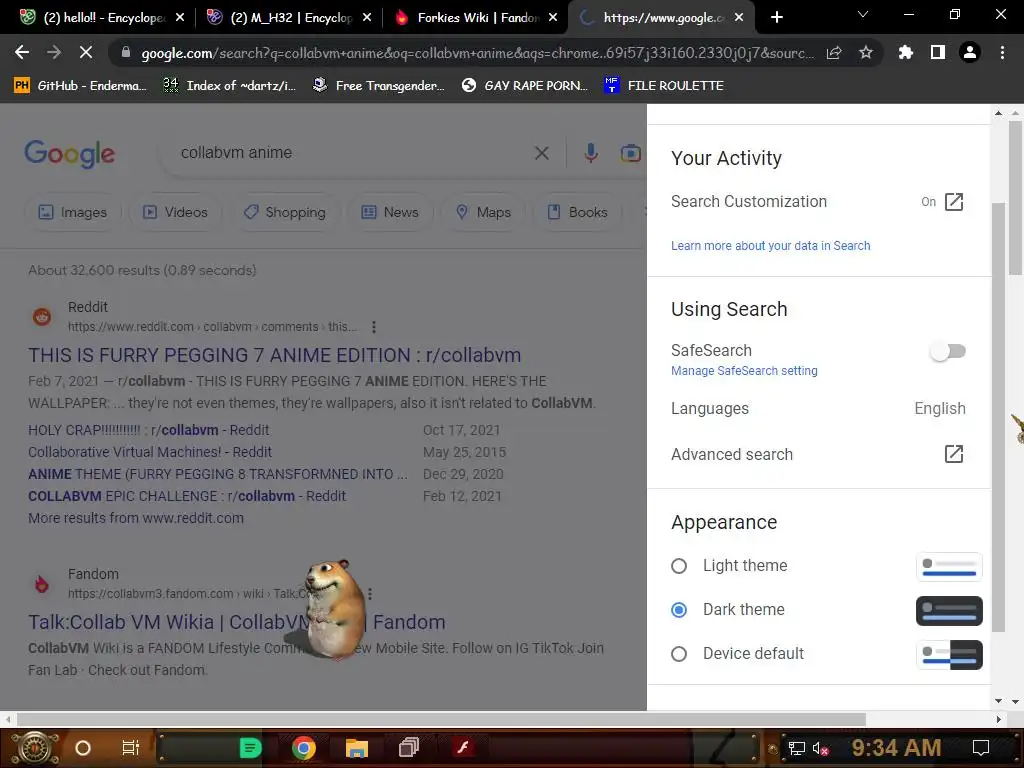Open THIS IS FURRY PEGGING 7 result title

tap(274, 355)
